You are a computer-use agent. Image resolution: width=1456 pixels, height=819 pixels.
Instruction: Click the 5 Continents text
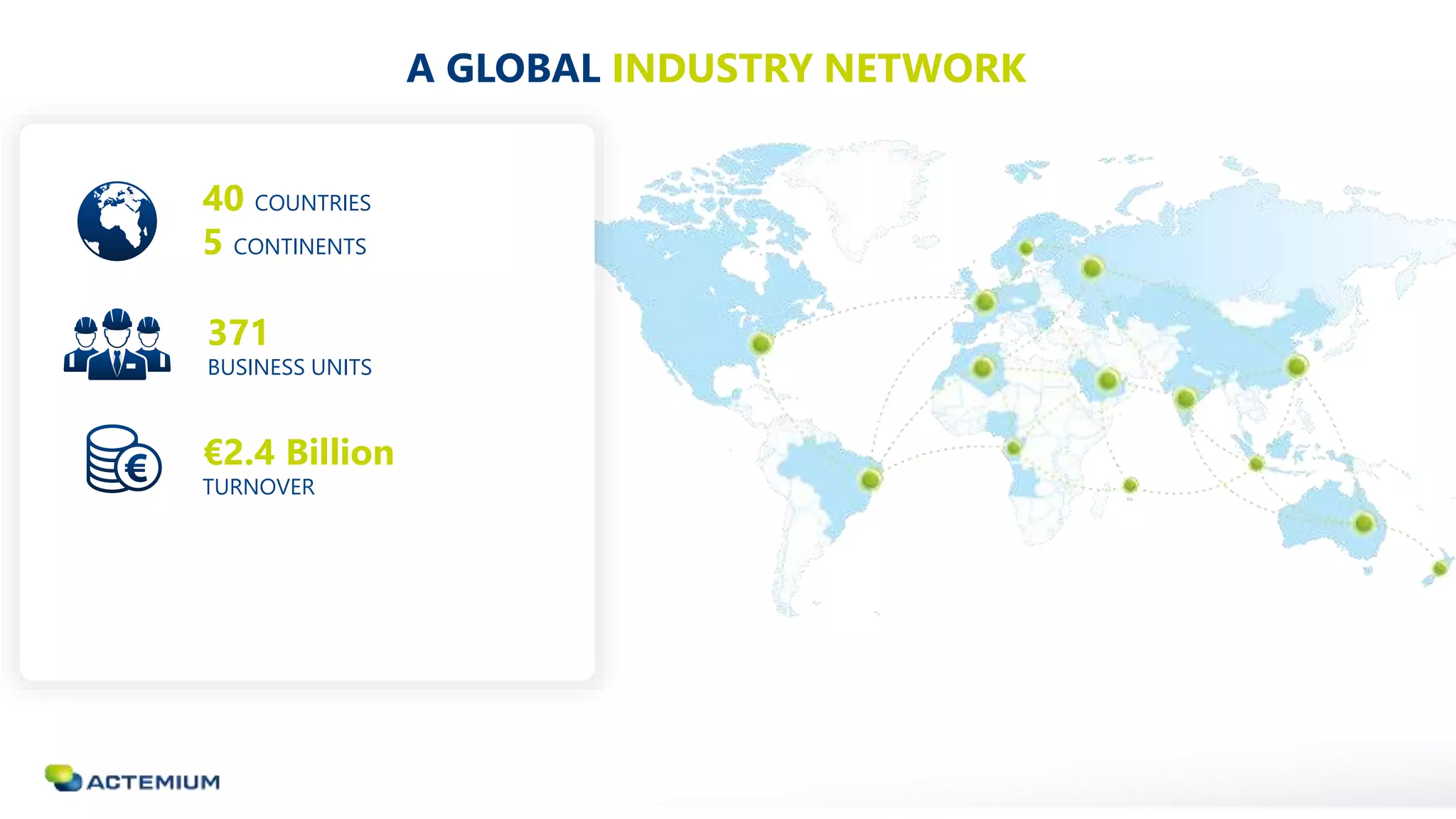284,243
